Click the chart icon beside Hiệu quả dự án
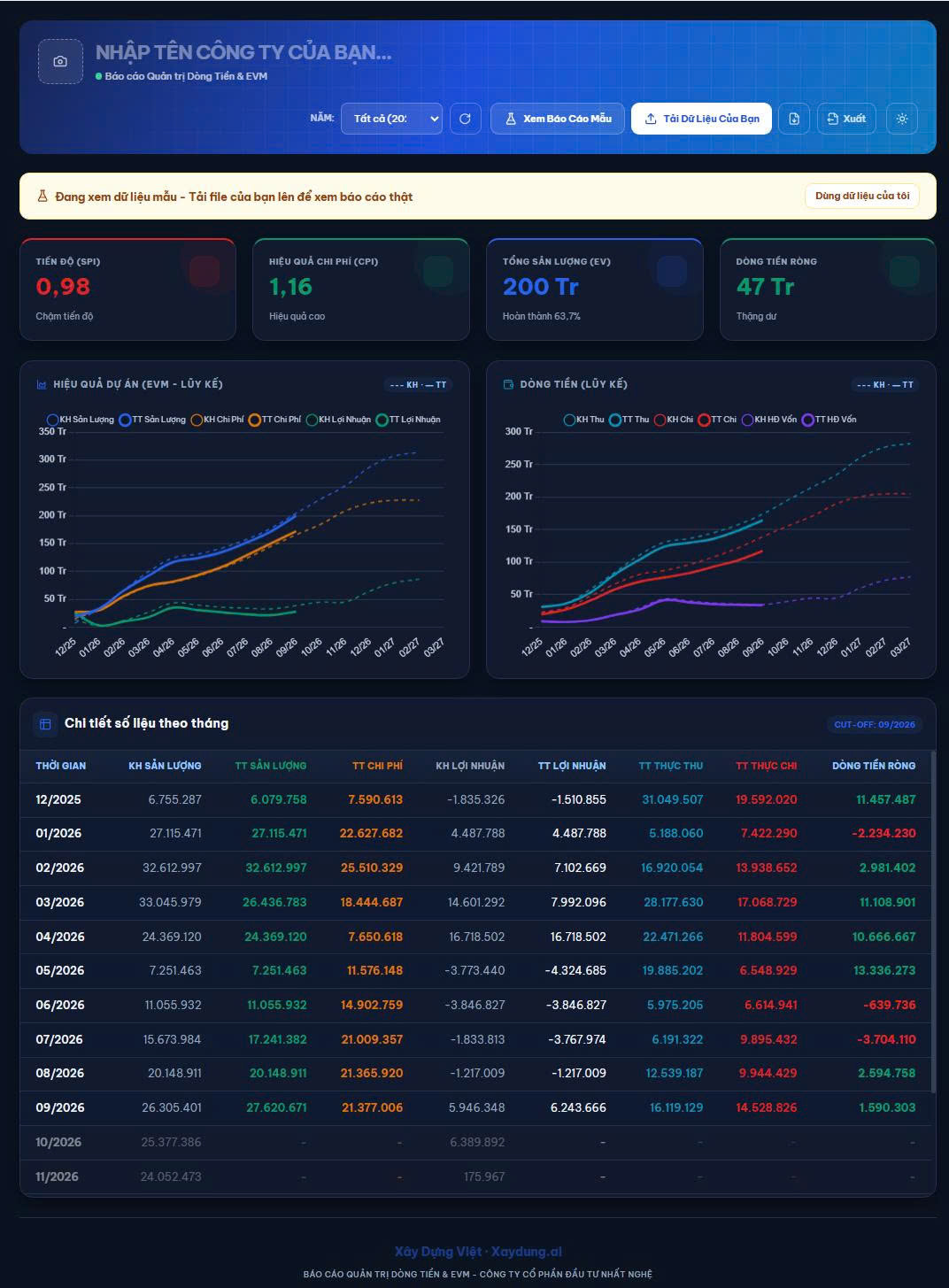This screenshot has width=949, height=1288. point(42,384)
